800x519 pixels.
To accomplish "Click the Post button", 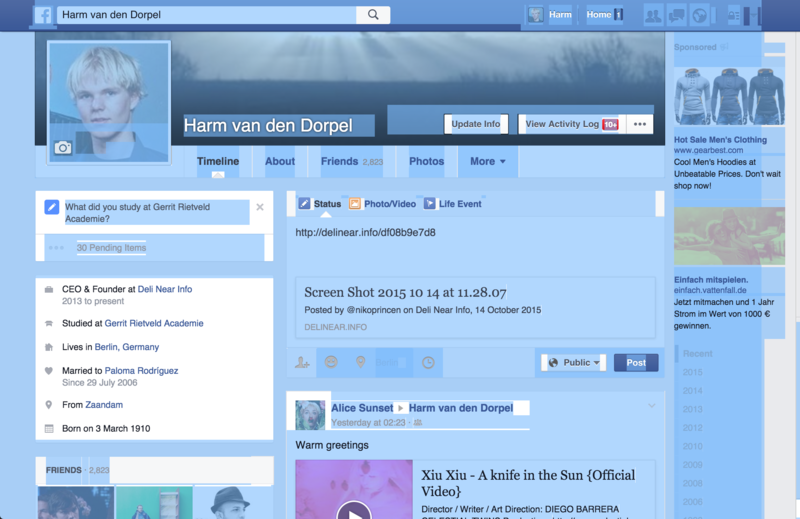I will point(636,362).
